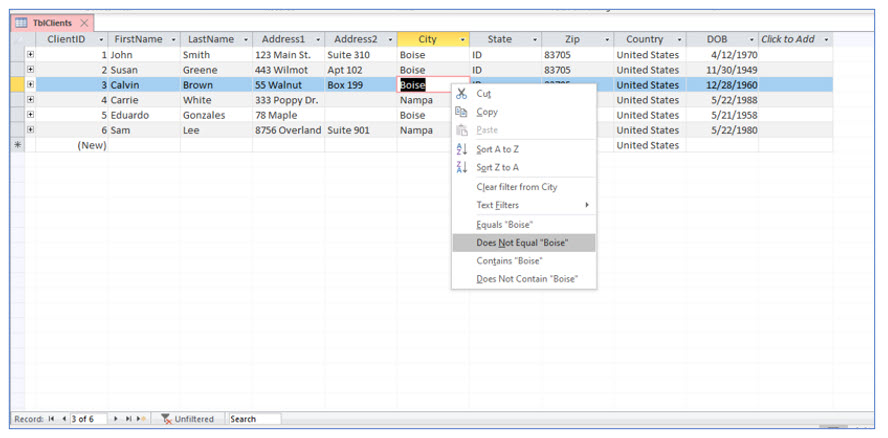Click the table icon on TblClients tab
Screen dimensions: 888x438
21,23
